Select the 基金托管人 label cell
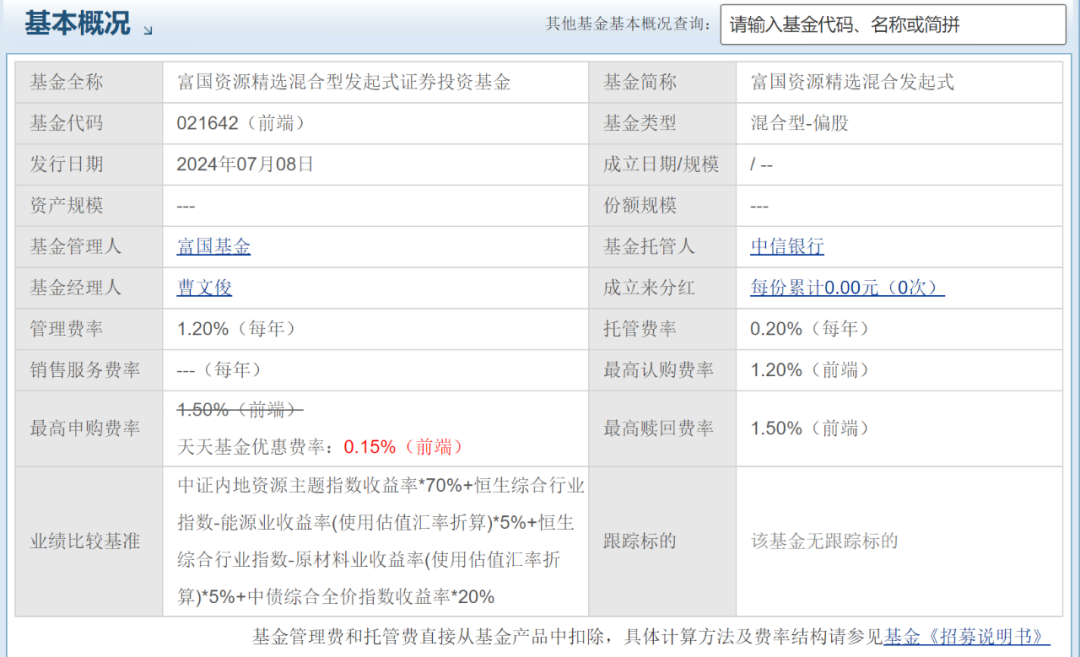The image size is (1080, 657). pos(663,247)
